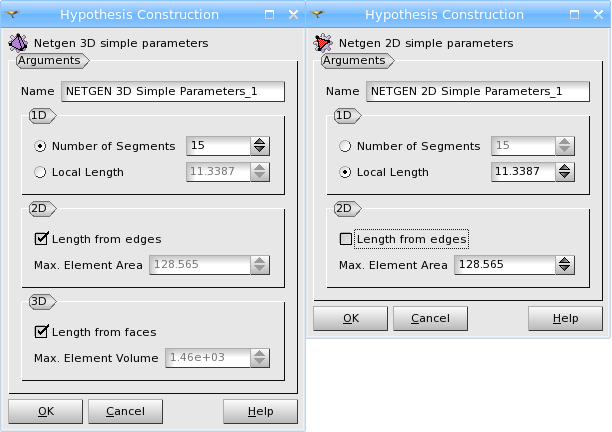Select Local Length radio in 2D dialog
Screen dimensions: 612x432
345,172
